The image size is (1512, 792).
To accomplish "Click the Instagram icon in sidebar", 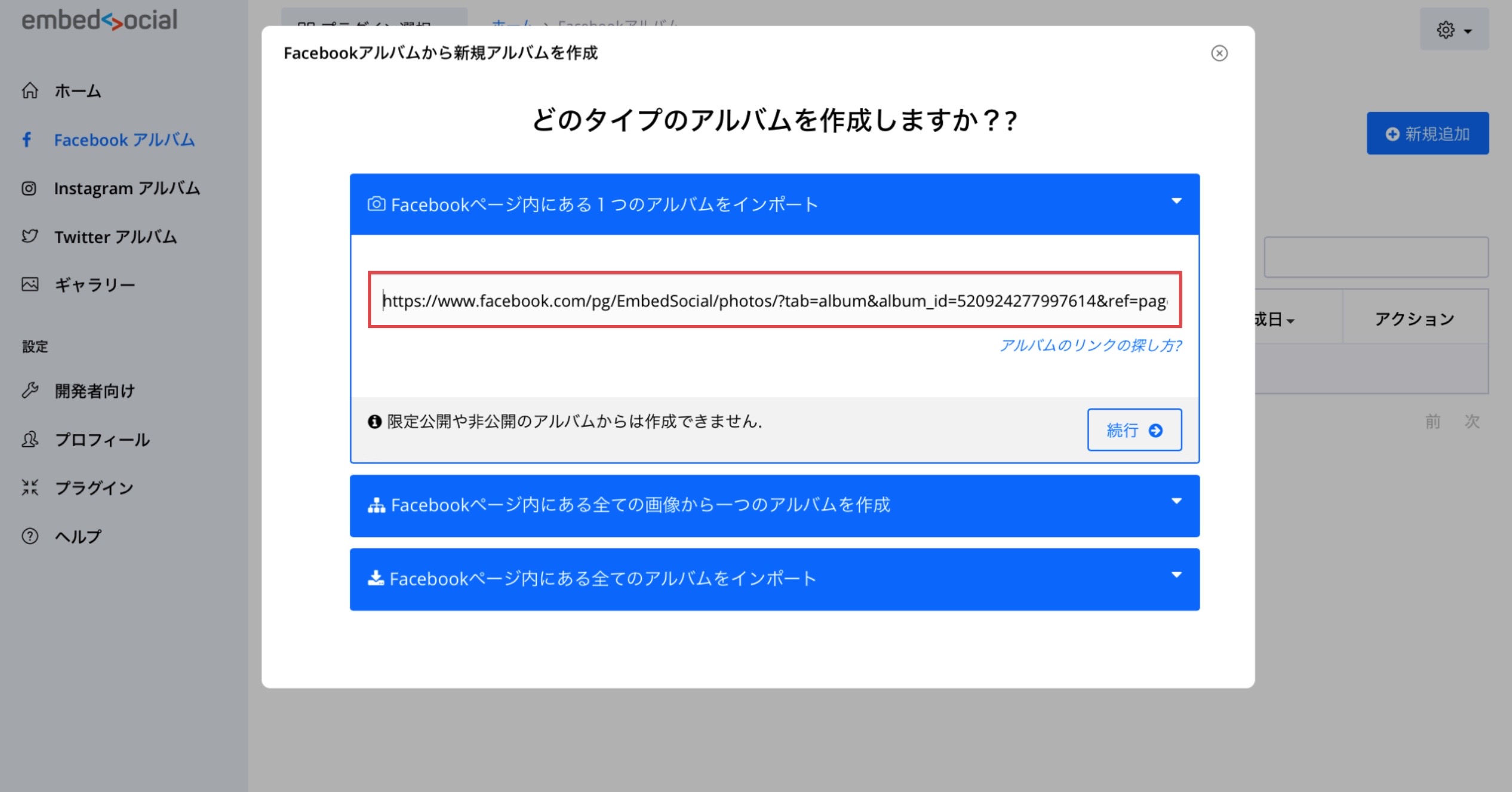I will pyautogui.click(x=29, y=189).
